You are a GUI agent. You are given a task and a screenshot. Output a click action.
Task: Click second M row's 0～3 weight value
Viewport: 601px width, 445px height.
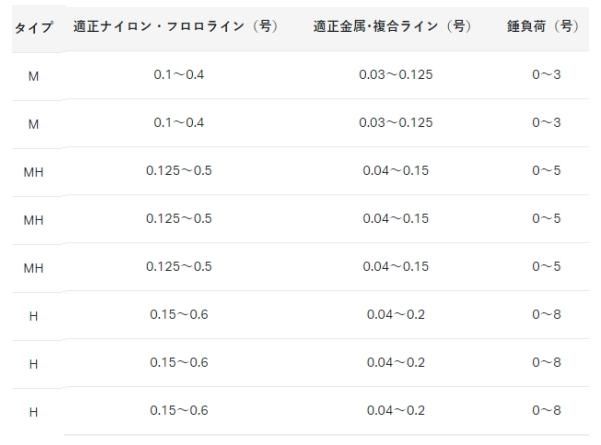pyautogui.click(x=546, y=122)
